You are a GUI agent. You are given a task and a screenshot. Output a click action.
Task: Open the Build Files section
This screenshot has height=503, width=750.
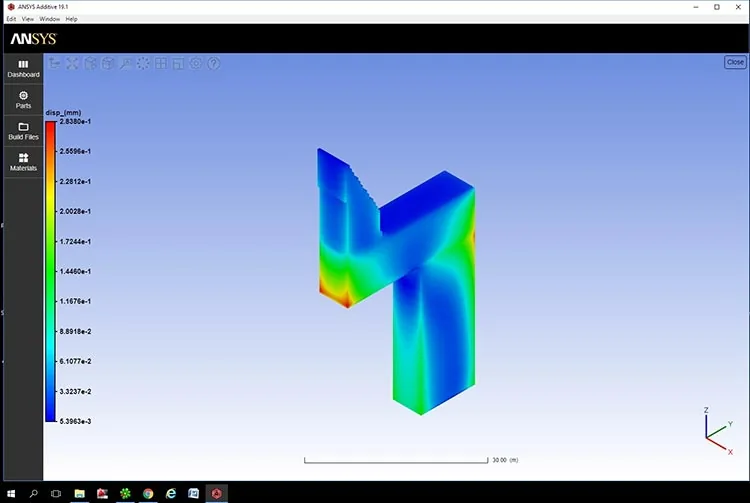[23, 131]
